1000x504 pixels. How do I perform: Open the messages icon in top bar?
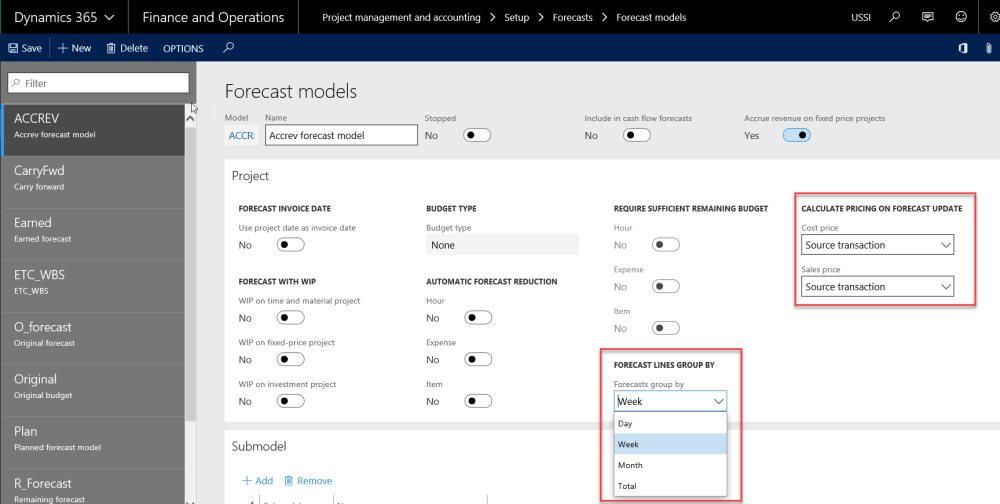tap(928, 17)
